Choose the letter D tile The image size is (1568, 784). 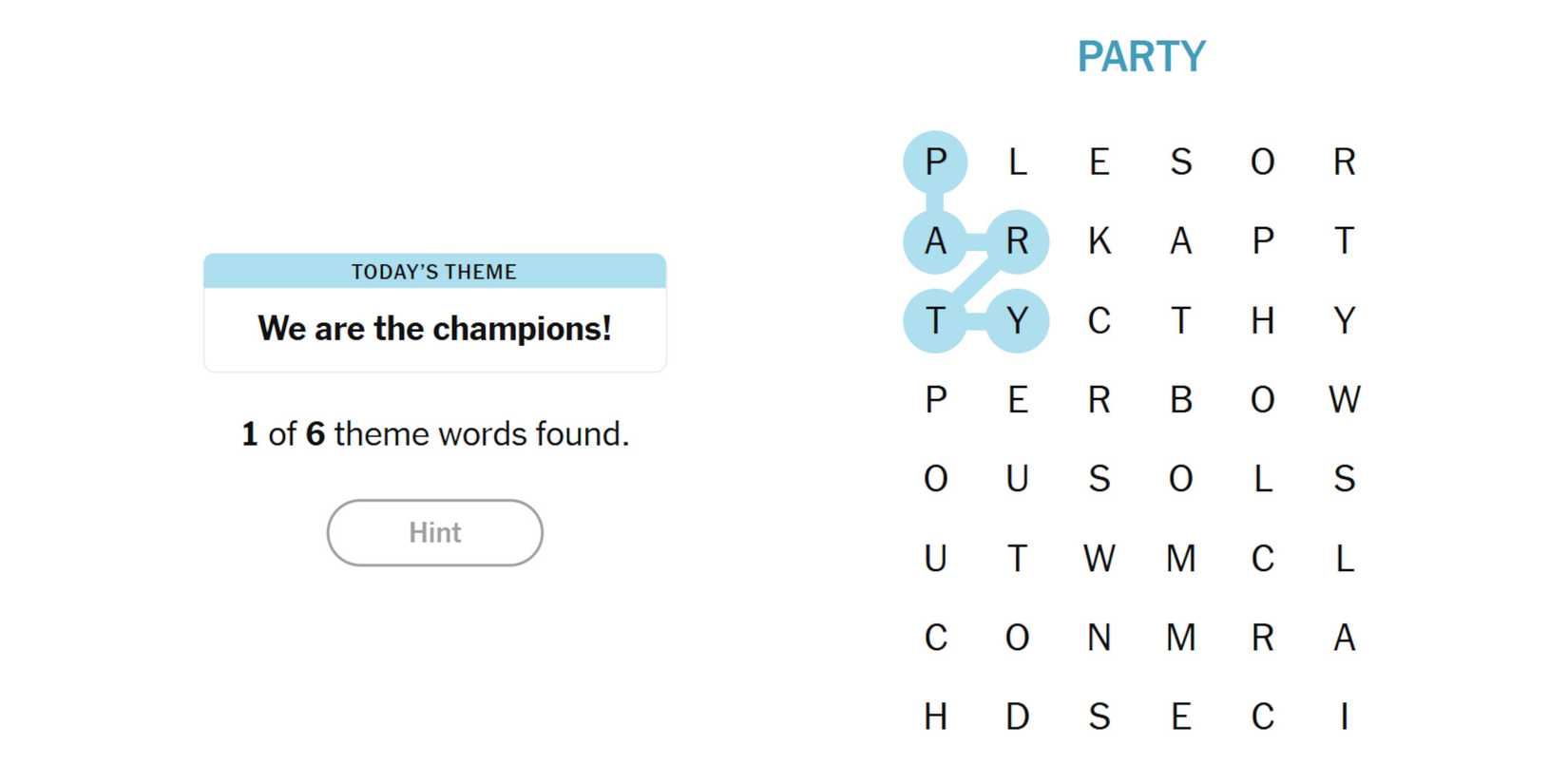pos(1017,717)
